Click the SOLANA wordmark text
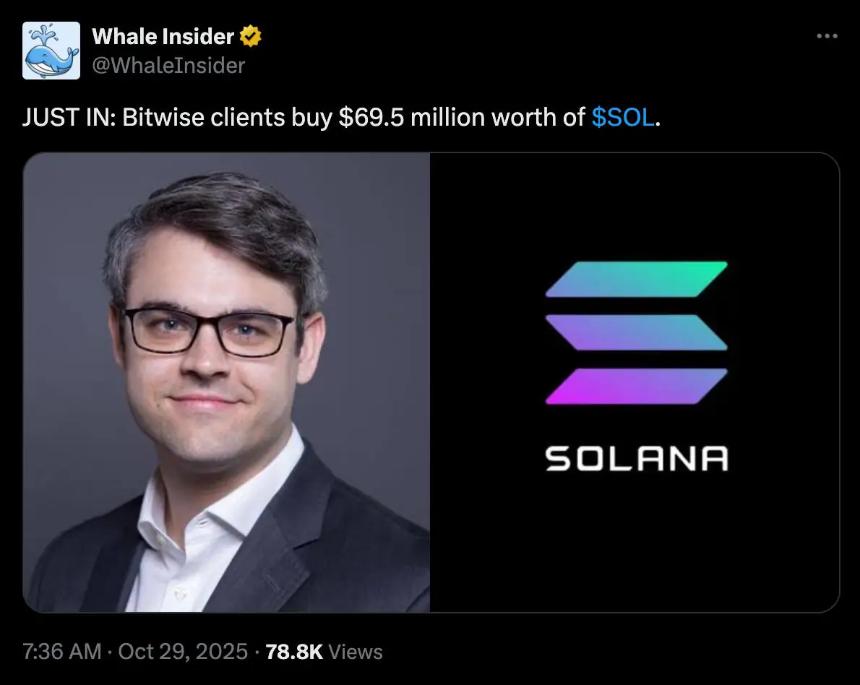Screen dimensions: 860x685 tap(637, 458)
